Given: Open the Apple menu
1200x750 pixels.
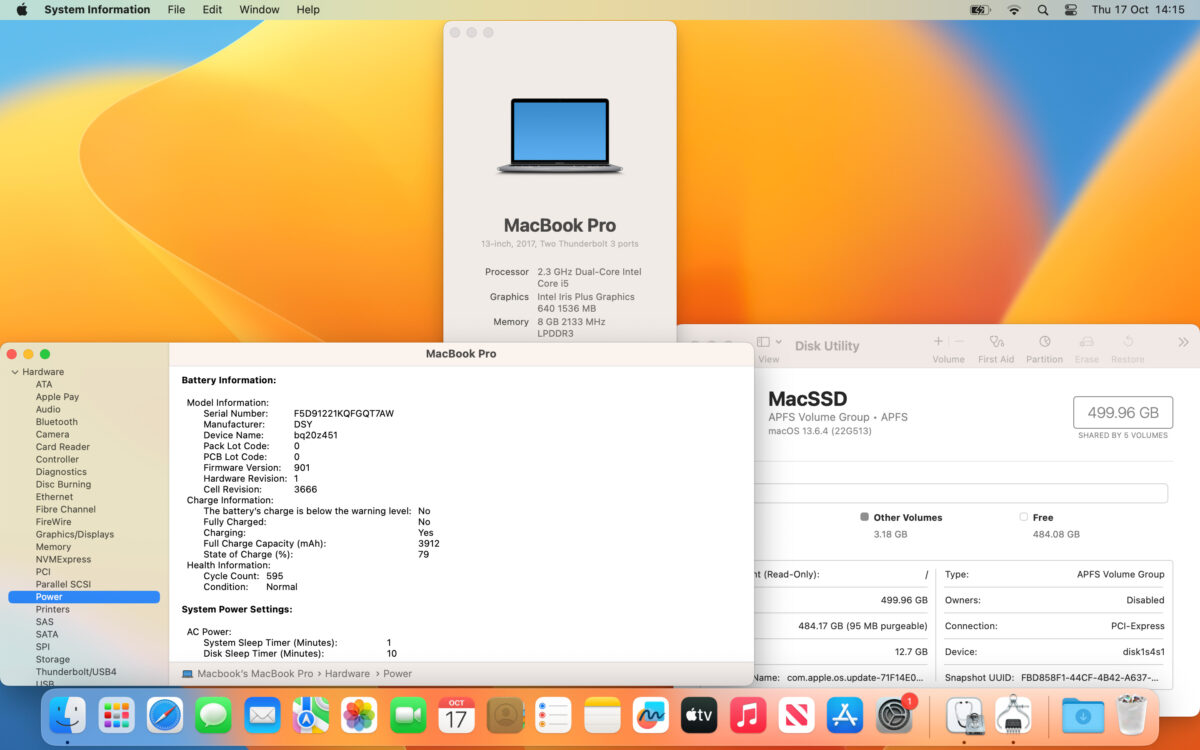Looking at the screenshot, I should point(22,9).
